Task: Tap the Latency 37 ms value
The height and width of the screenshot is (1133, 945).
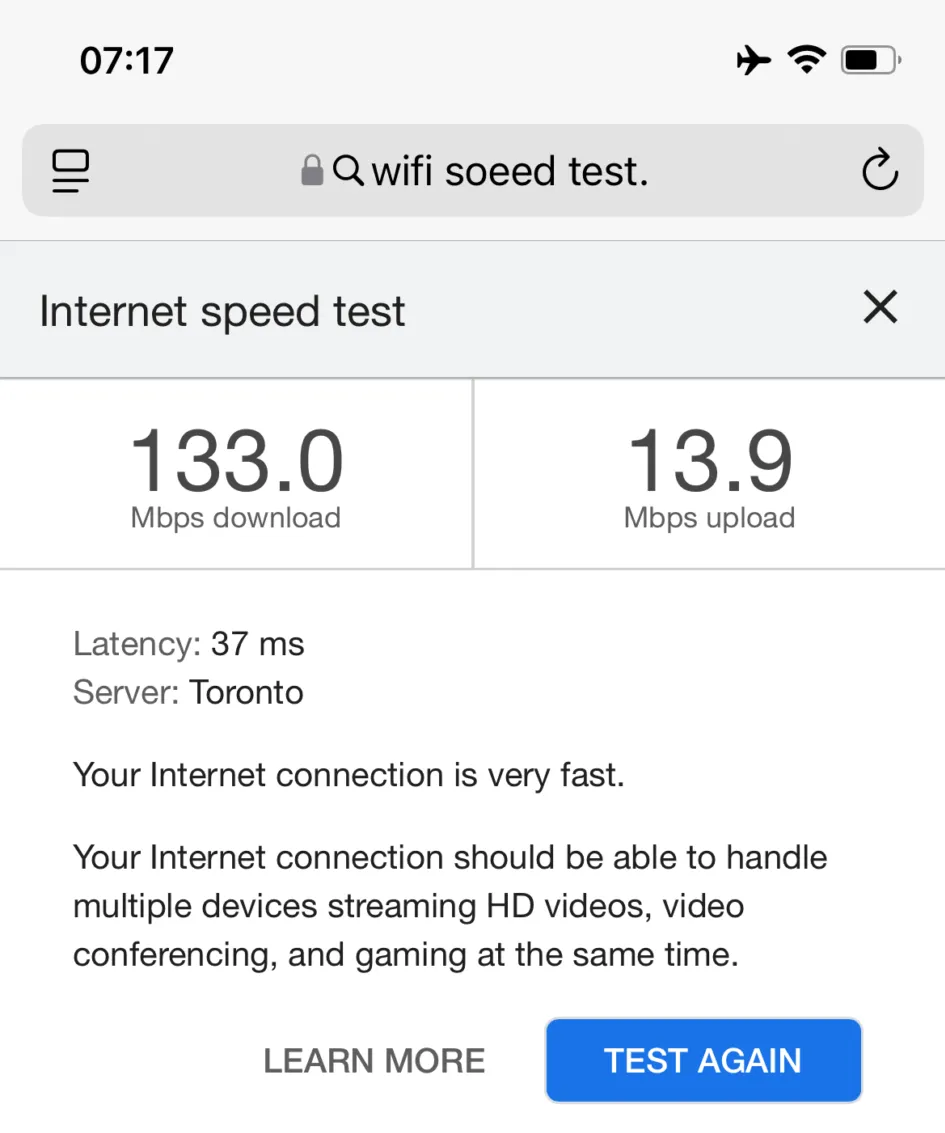Action: [x=257, y=644]
